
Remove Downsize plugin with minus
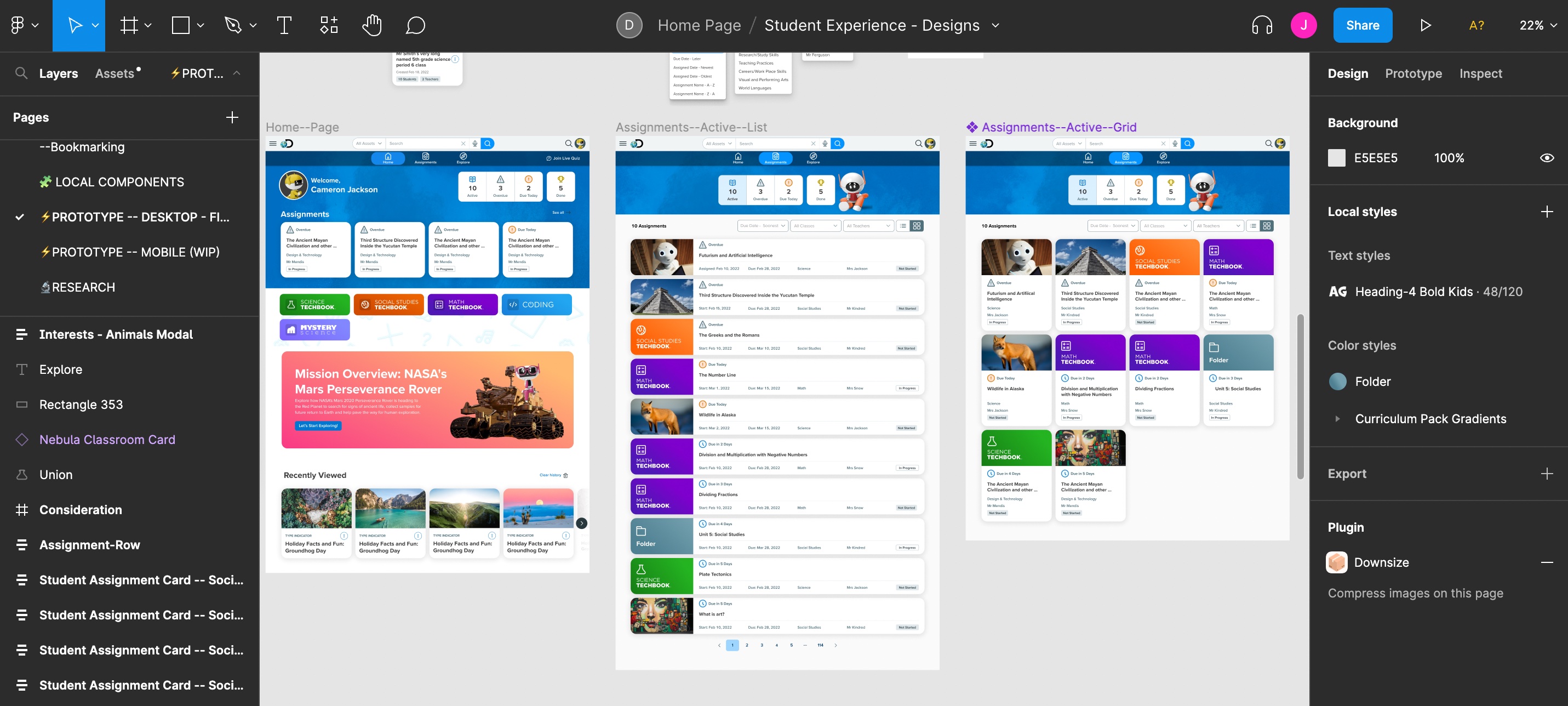click(x=1547, y=563)
